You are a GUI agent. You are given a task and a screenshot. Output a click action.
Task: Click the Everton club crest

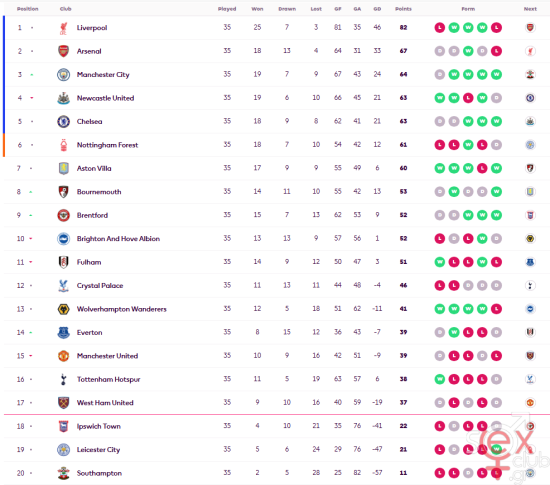point(63,332)
